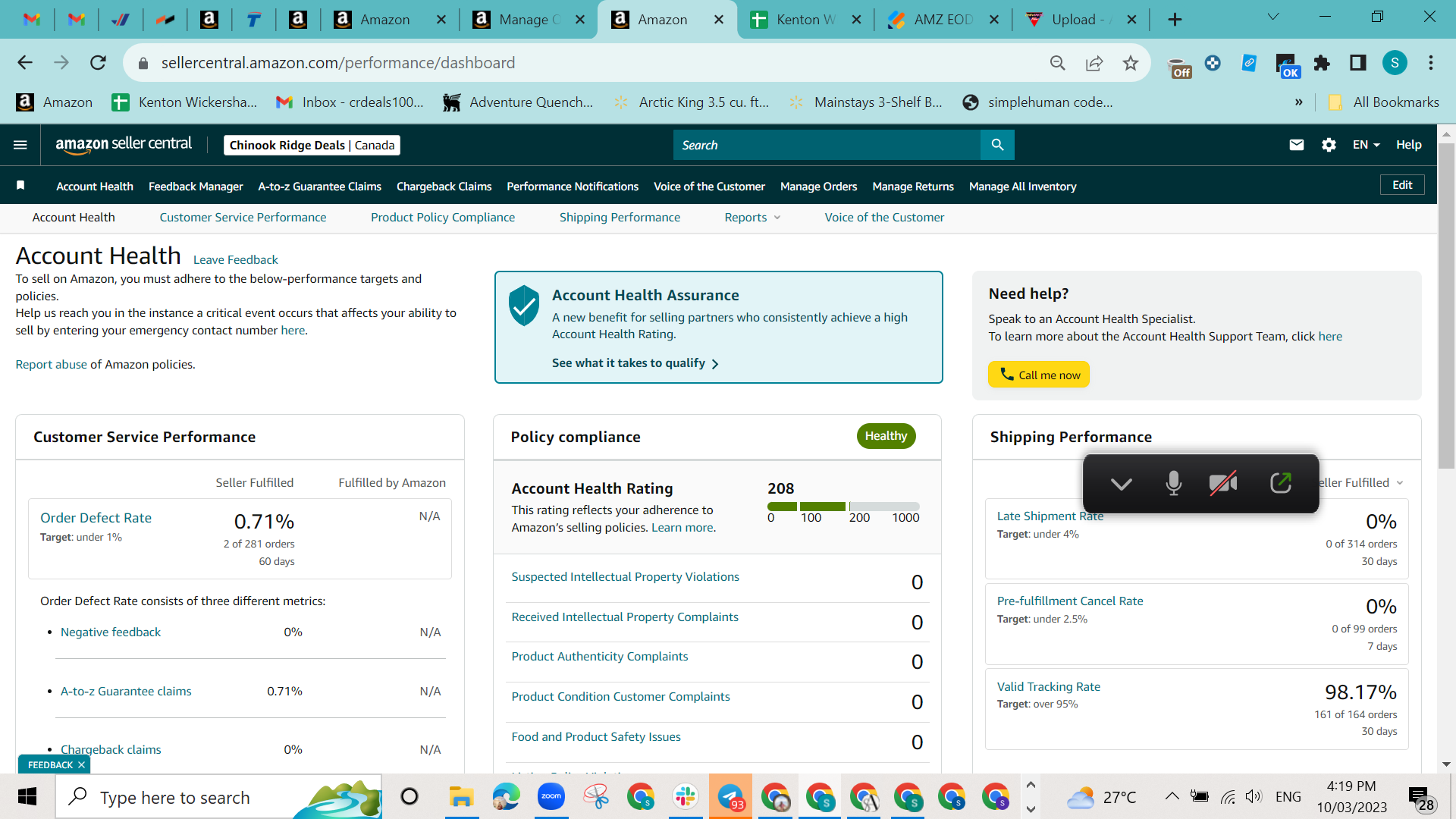Open Slack from the taskbar
The height and width of the screenshot is (819, 1456).
click(x=685, y=796)
